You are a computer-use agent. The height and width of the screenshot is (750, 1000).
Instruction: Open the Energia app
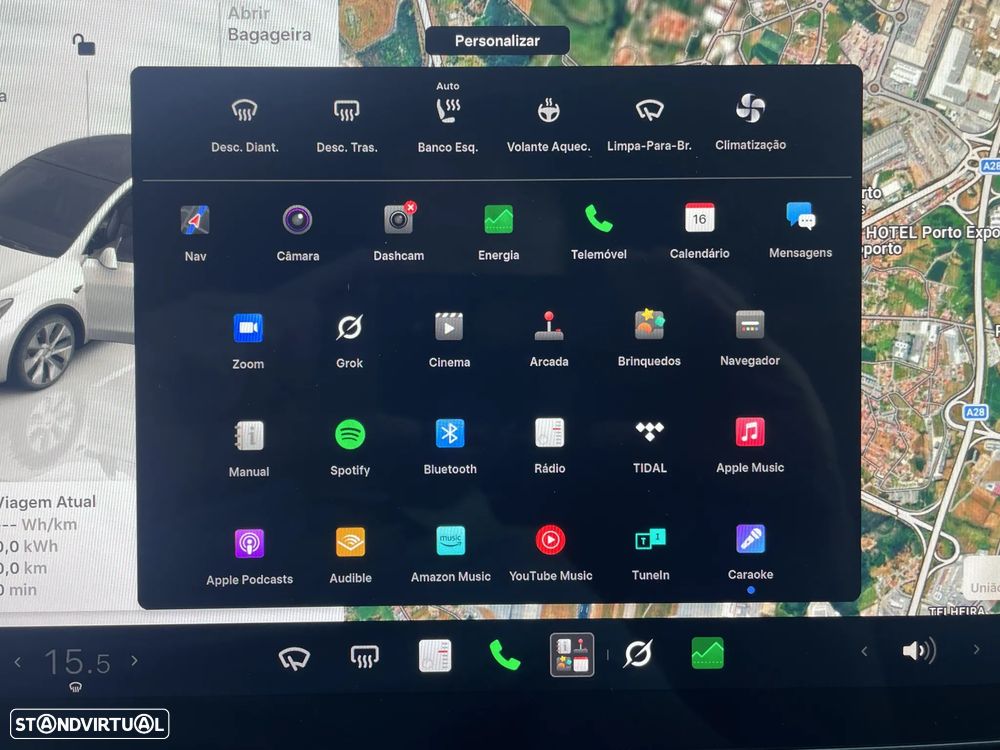[499, 232]
